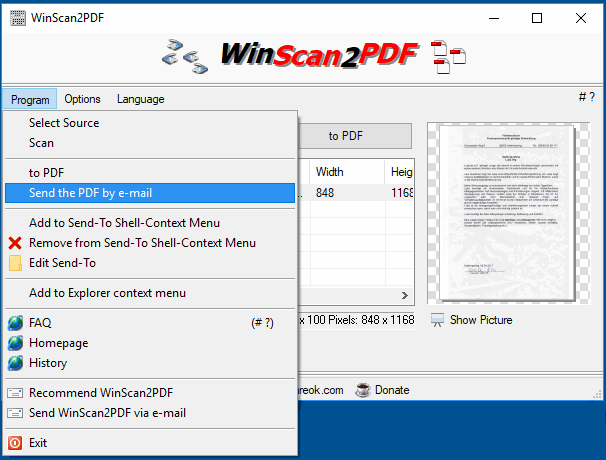The image size is (606, 460).
Task: Click the Donate link
Action: [x=392, y=390]
